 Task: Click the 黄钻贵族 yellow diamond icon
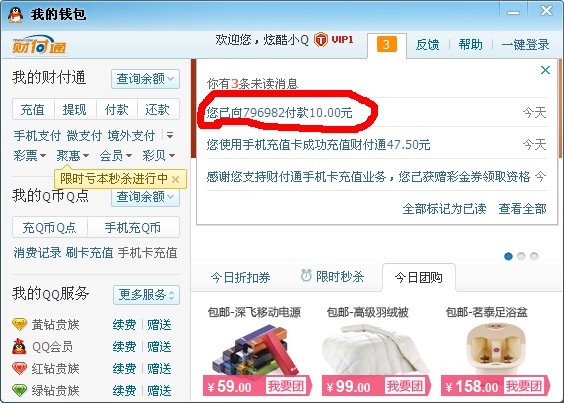pos(19,324)
